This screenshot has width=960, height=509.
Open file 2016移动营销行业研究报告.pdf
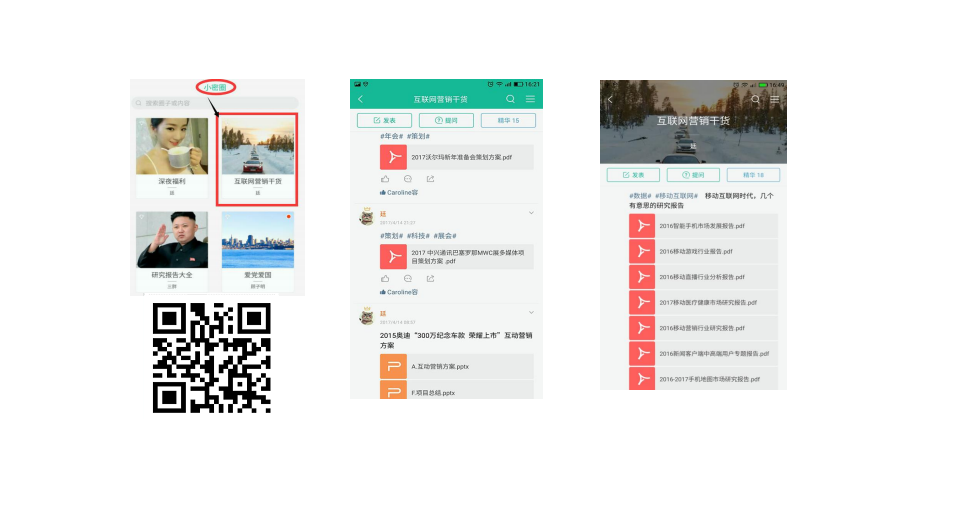click(703, 328)
